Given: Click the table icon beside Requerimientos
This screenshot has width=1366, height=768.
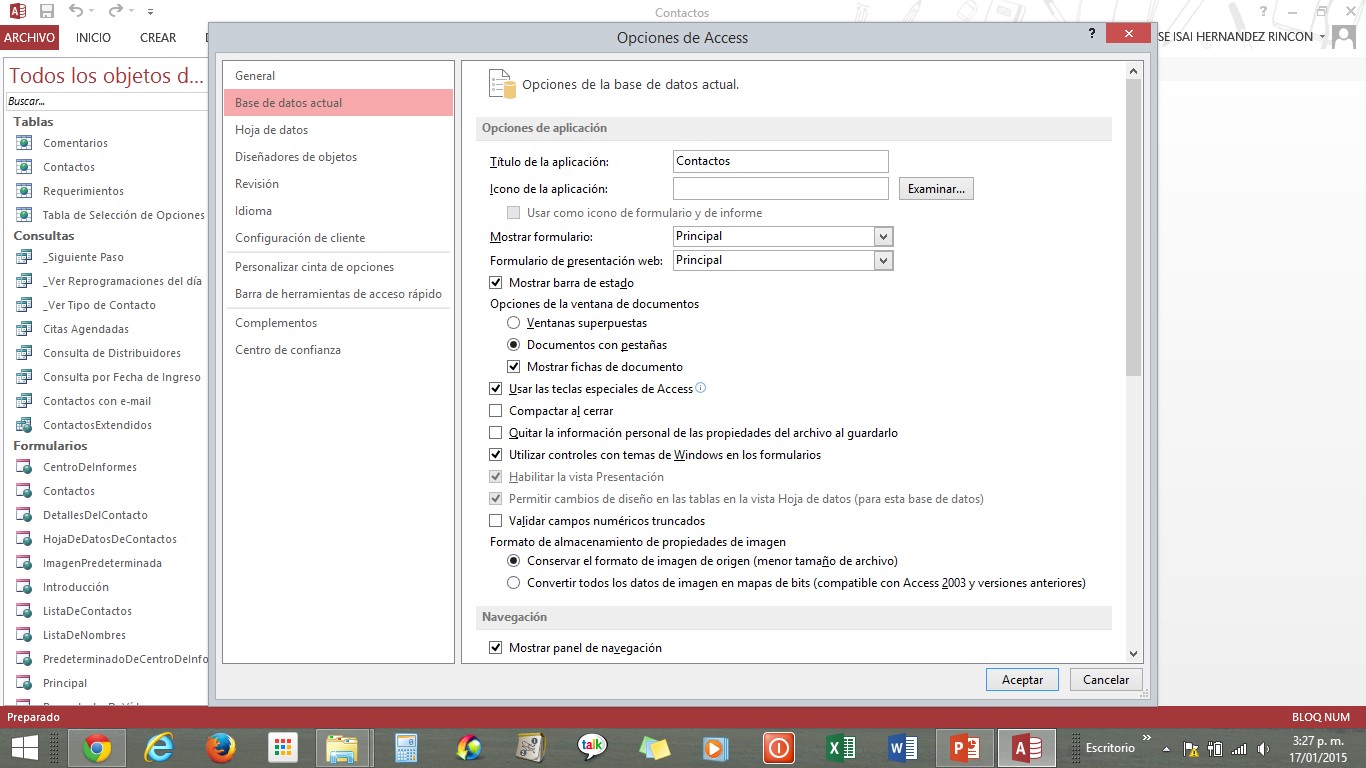Looking at the screenshot, I should (24, 191).
